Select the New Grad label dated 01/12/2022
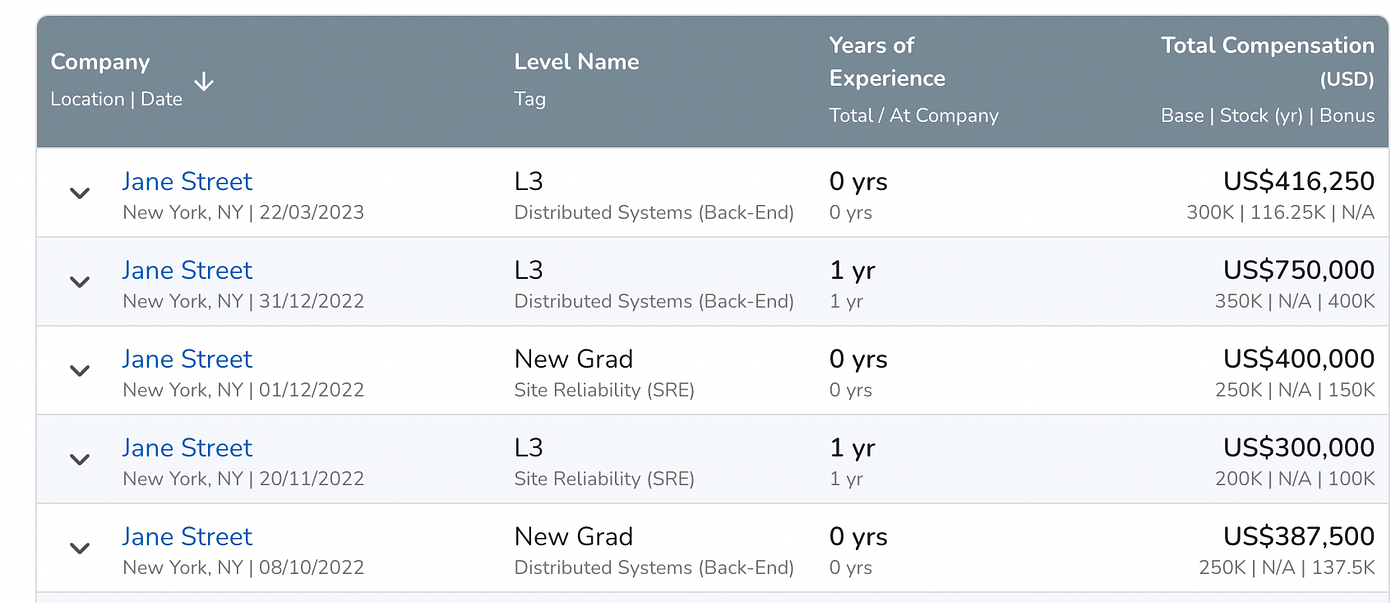Screen dimensions: 1400x603 click(573, 358)
